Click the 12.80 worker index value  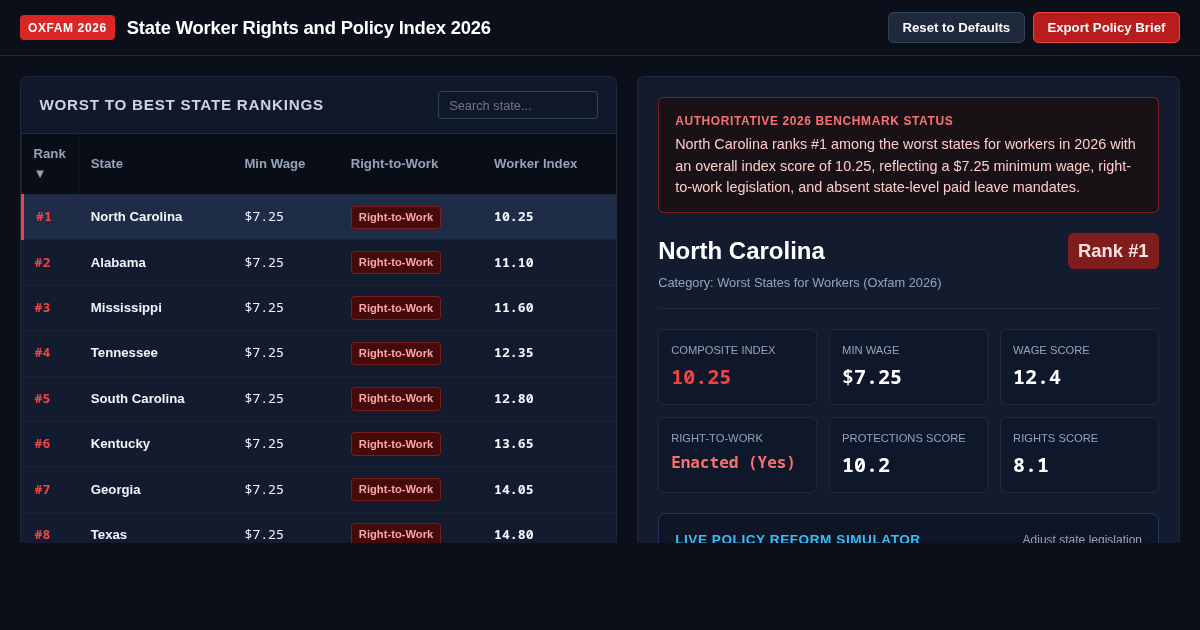click(x=514, y=399)
